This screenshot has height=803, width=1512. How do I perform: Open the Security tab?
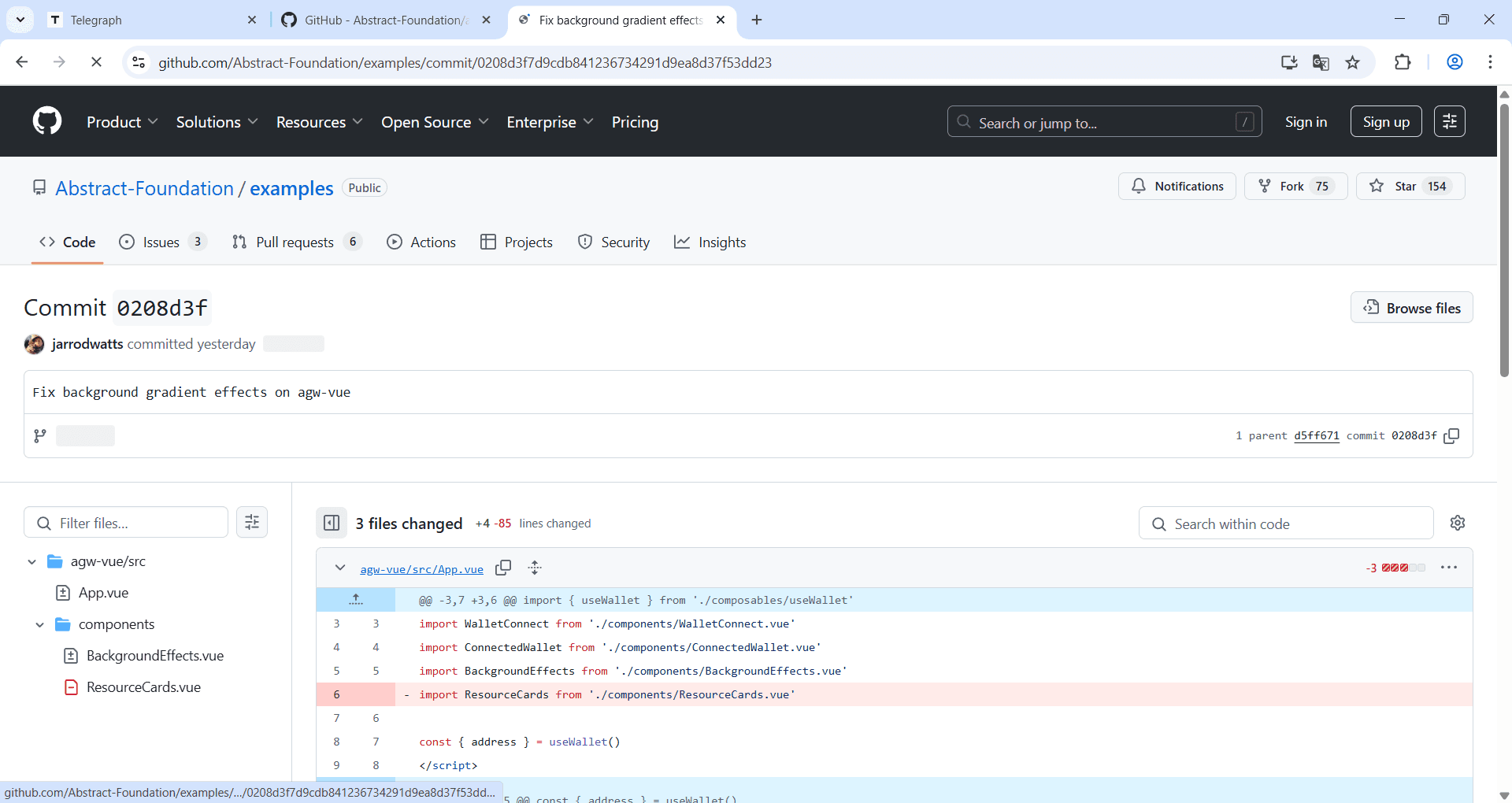[614, 242]
